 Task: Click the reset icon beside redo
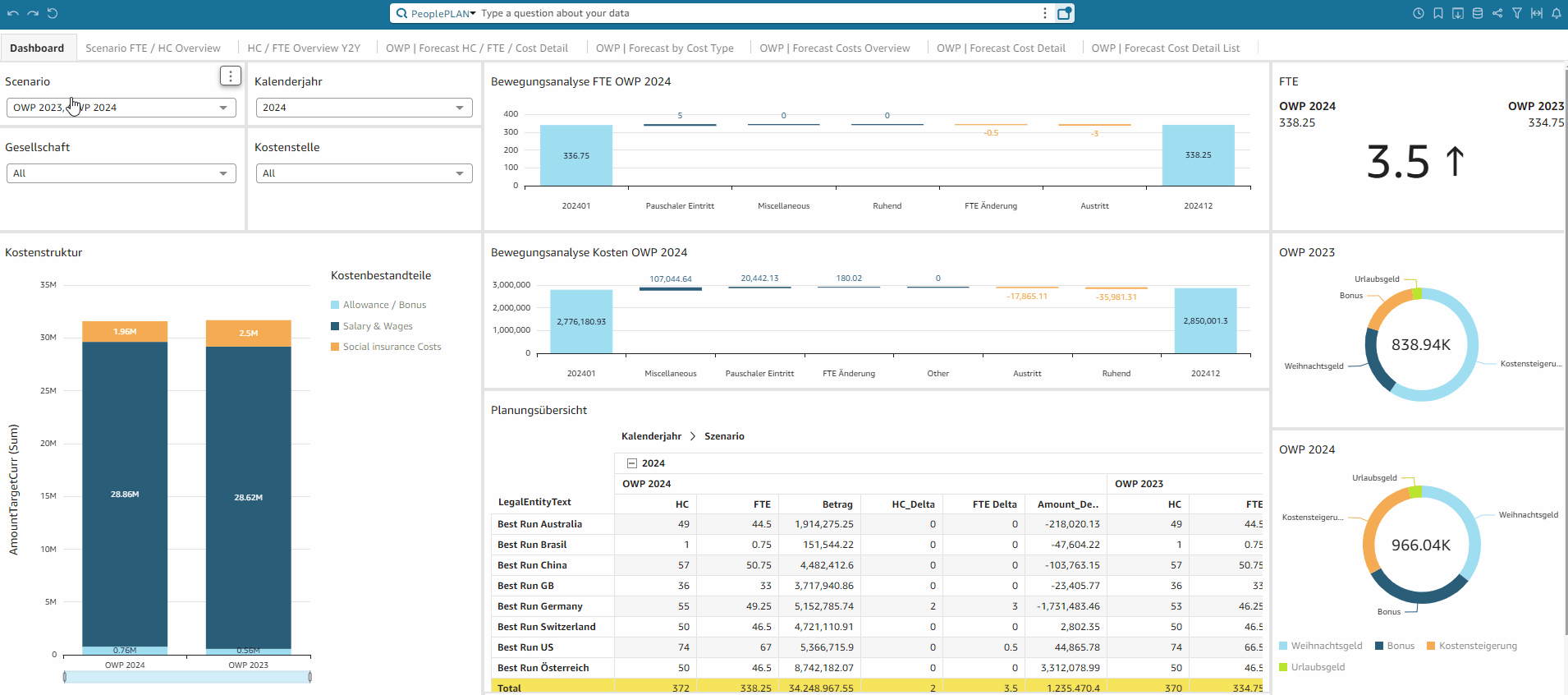coord(53,13)
